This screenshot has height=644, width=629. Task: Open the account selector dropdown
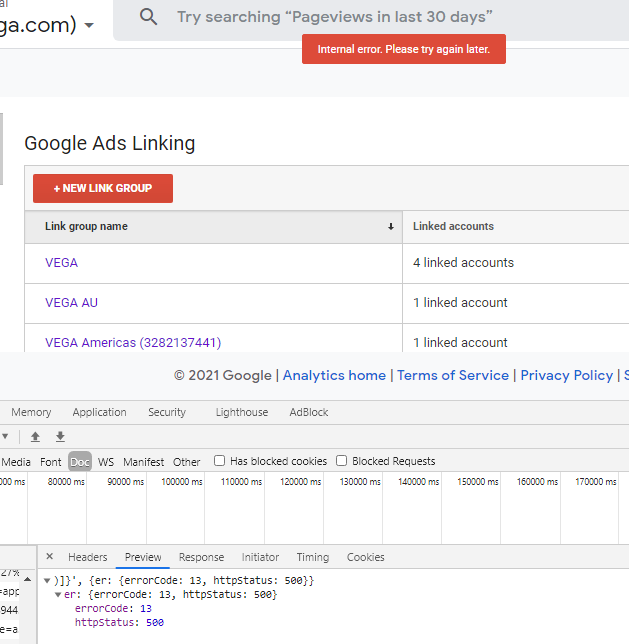(90, 25)
